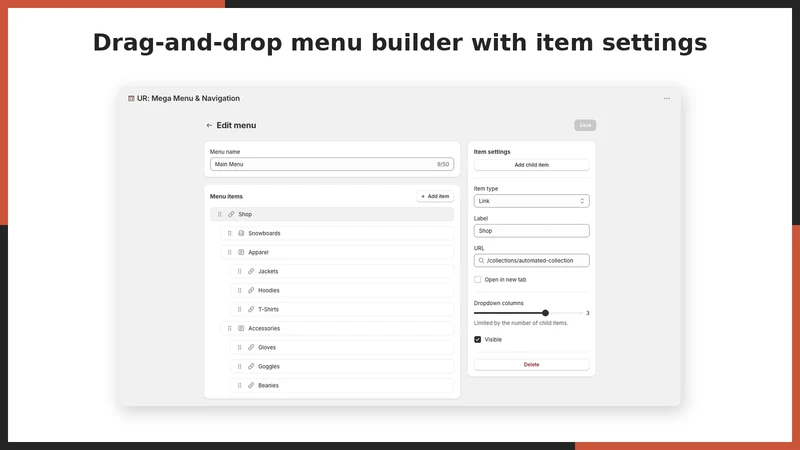Image resolution: width=800 pixels, height=450 pixels.
Task: Select the Jackets menu item
Action: (342, 271)
